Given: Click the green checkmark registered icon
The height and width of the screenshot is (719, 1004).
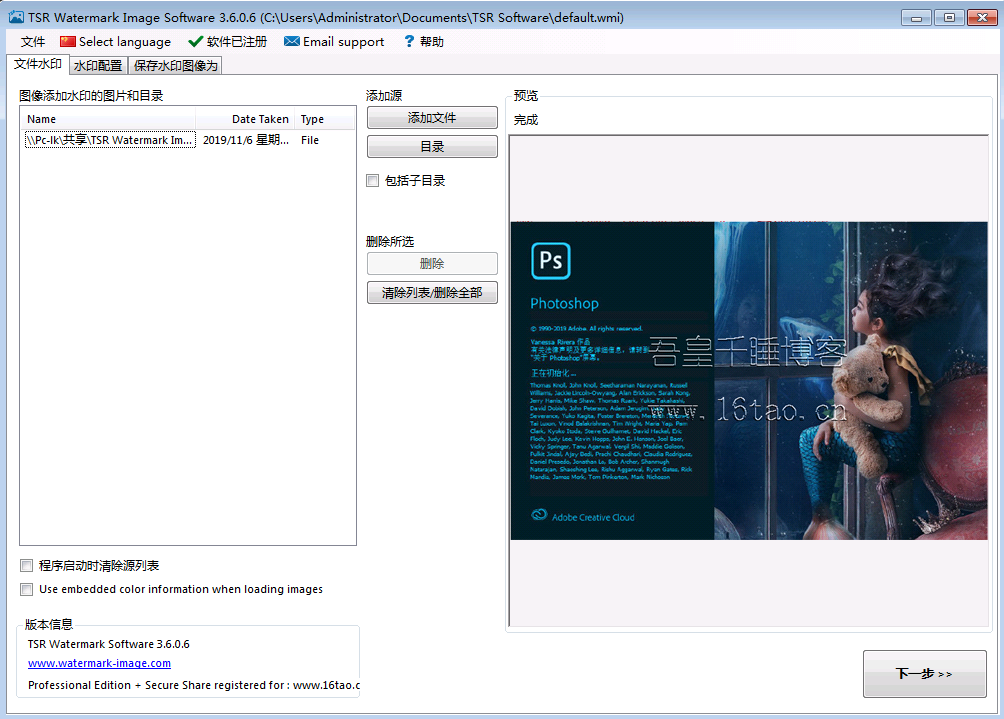Looking at the screenshot, I should [x=195, y=42].
